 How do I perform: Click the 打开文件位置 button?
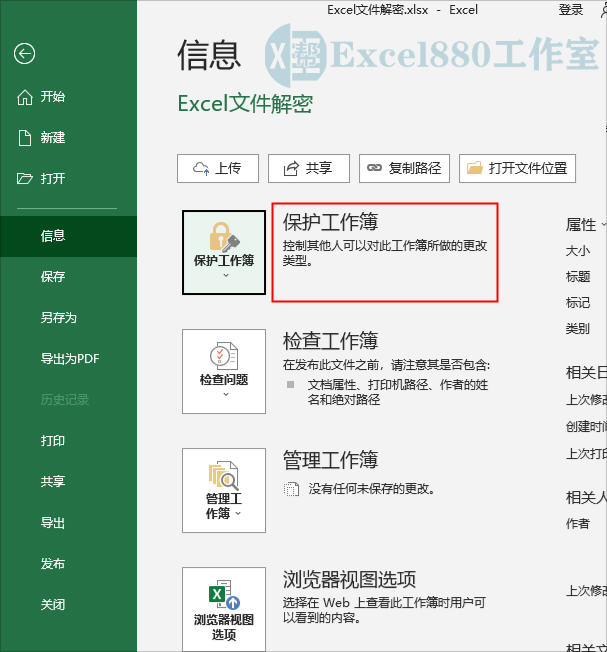pyautogui.click(x=517, y=168)
